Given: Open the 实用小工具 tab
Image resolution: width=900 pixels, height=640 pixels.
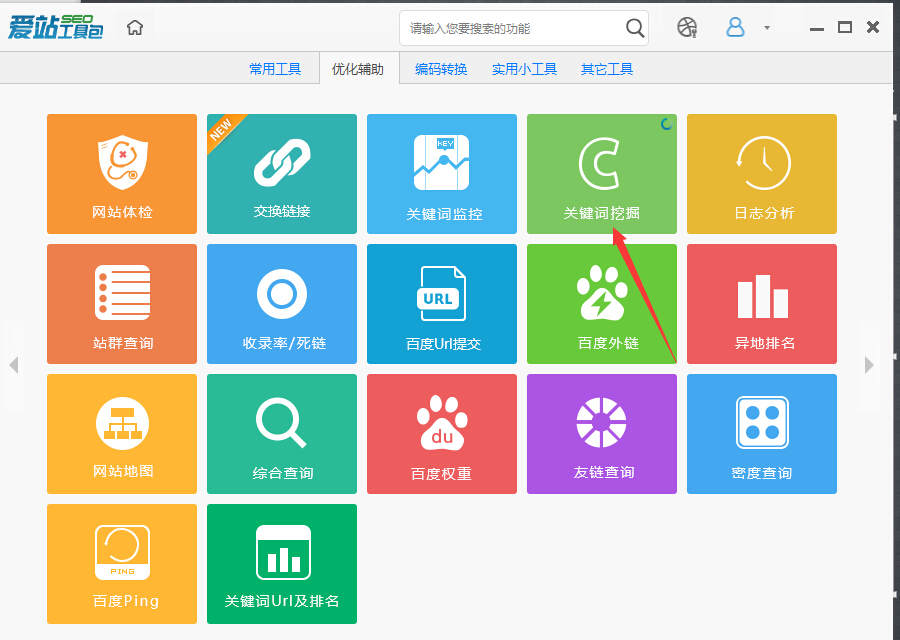Looking at the screenshot, I should 524,69.
